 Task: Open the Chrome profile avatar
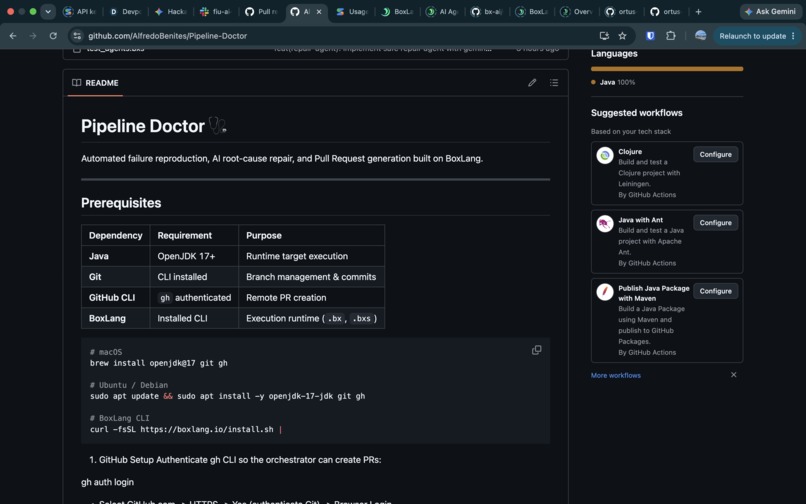pos(700,35)
